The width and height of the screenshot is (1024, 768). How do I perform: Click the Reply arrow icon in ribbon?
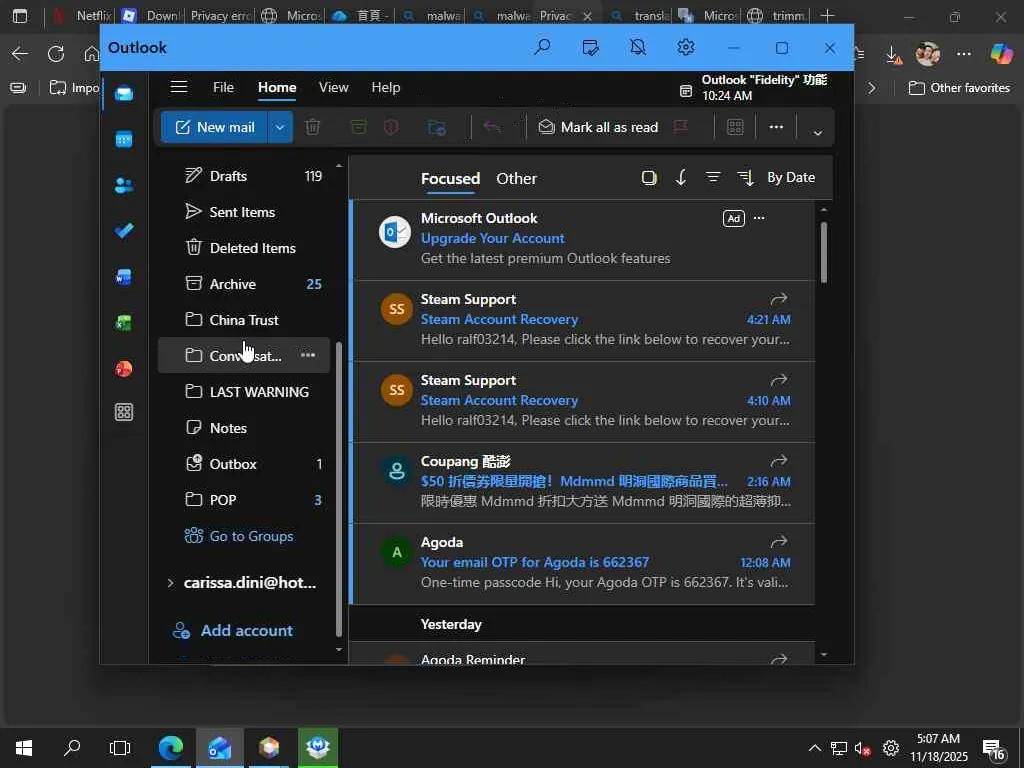[x=492, y=127]
